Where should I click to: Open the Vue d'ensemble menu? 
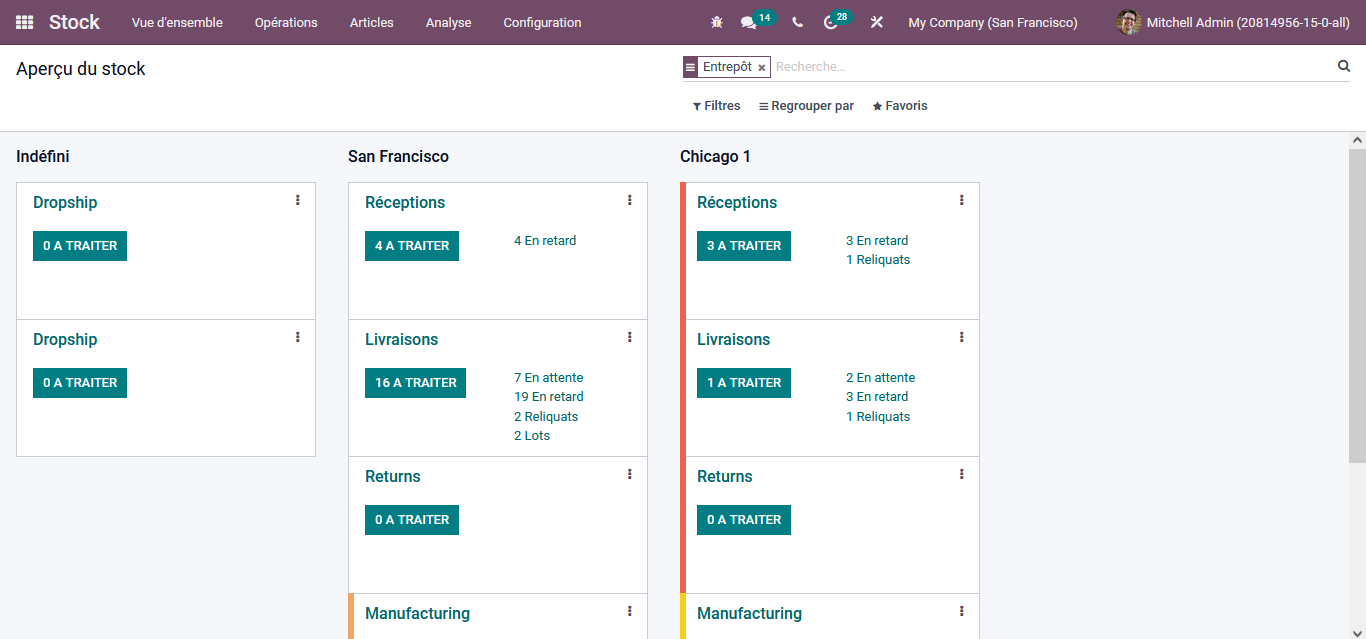coord(177,22)
